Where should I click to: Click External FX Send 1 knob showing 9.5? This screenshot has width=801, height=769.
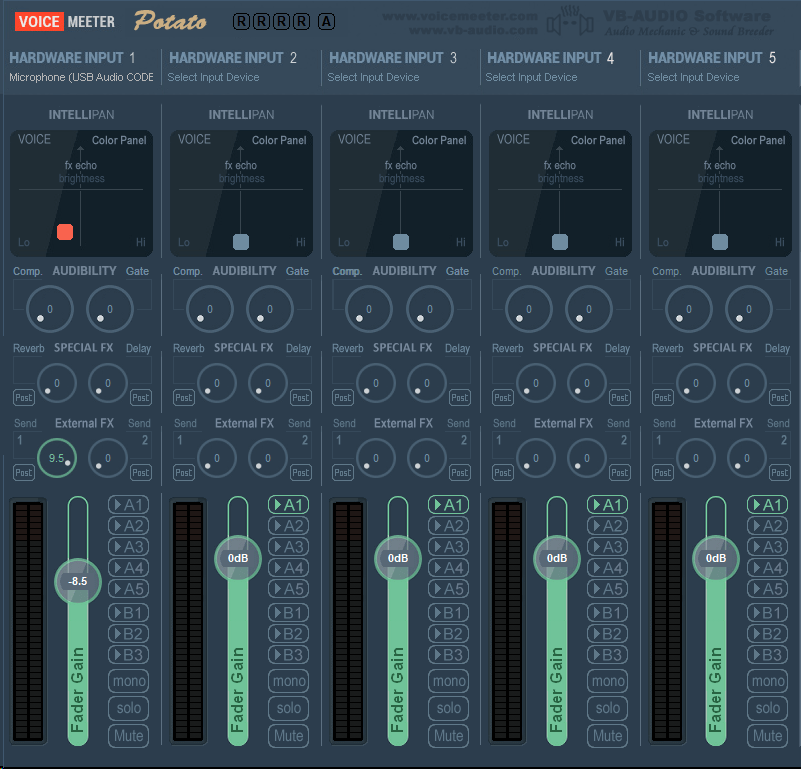pyautogui.click(x=57, y=458)
